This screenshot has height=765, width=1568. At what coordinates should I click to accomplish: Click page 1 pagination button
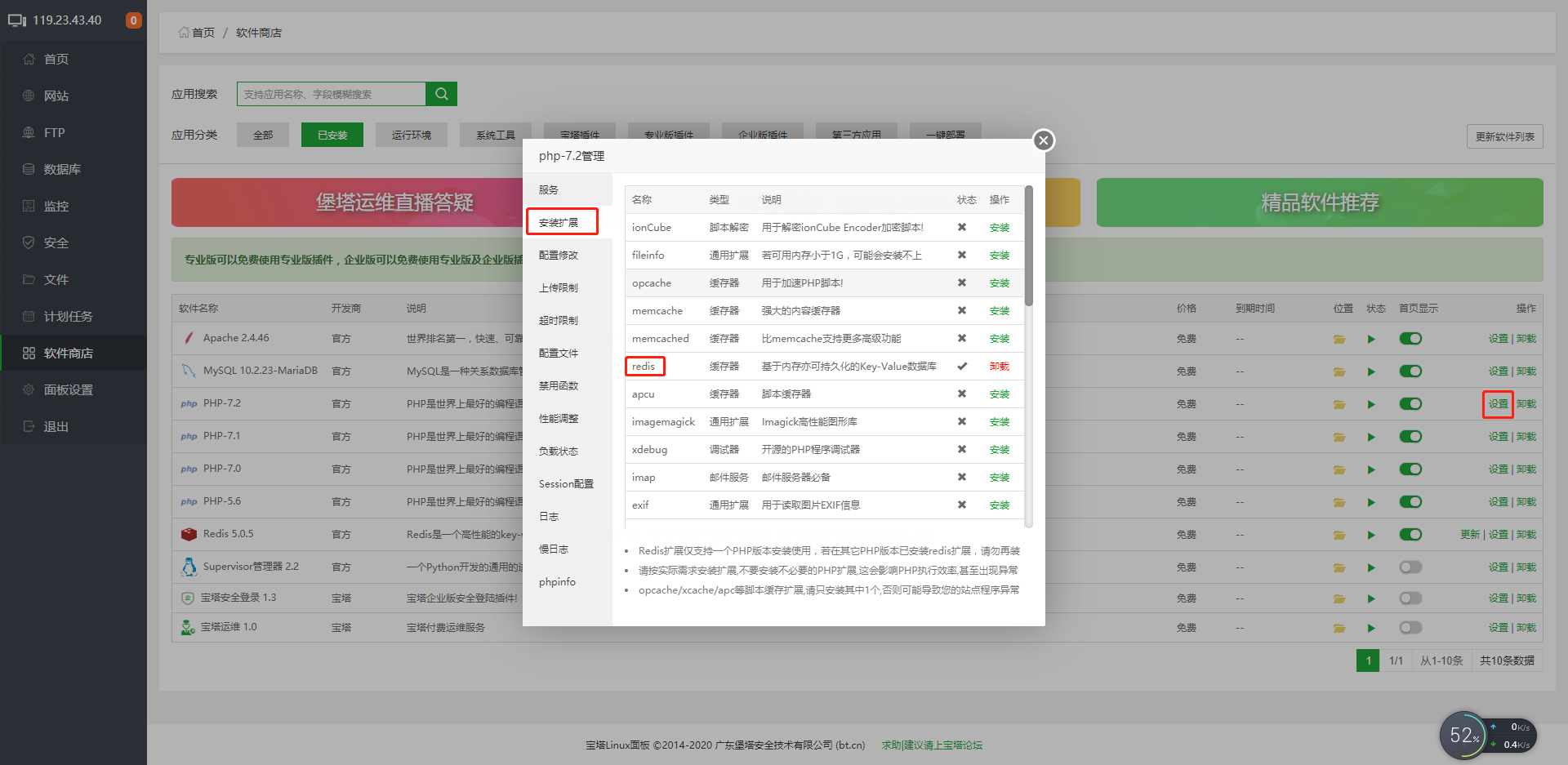pos(1368,660)
